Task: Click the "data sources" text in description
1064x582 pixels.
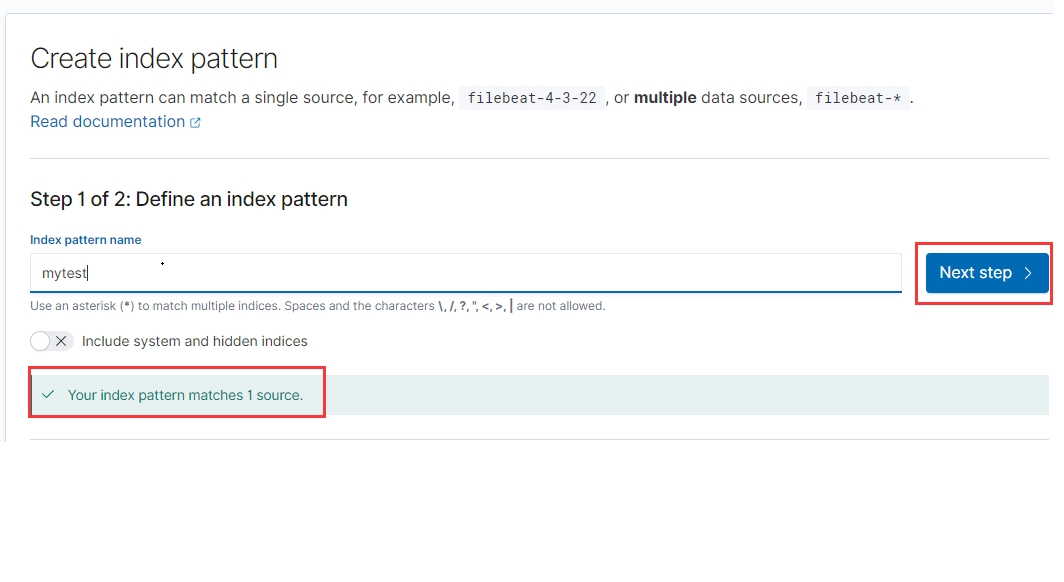Action: pos(750,98)
